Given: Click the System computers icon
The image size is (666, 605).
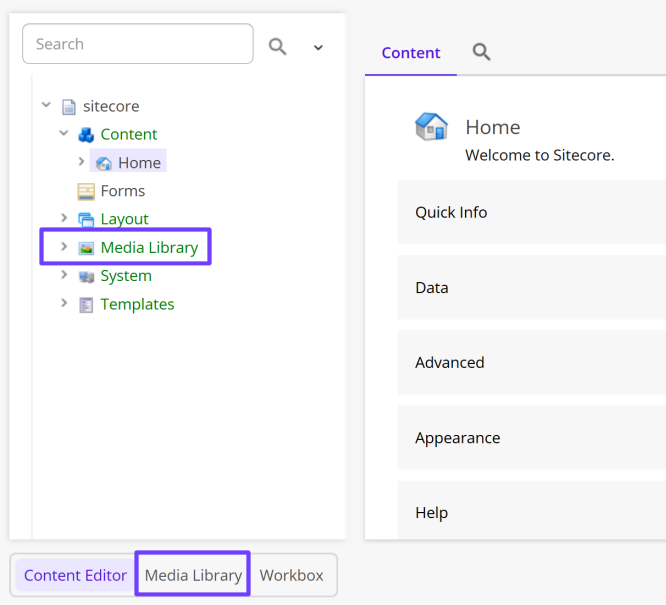Looking at the screenshot, I should (x=86, y=277).
